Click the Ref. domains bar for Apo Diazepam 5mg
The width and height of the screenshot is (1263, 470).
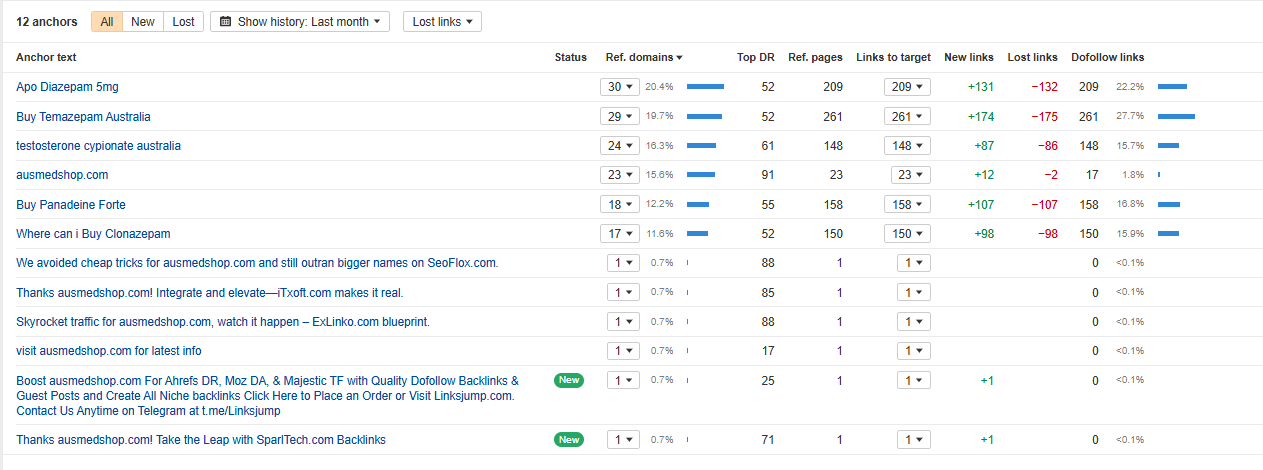(705, 87)
